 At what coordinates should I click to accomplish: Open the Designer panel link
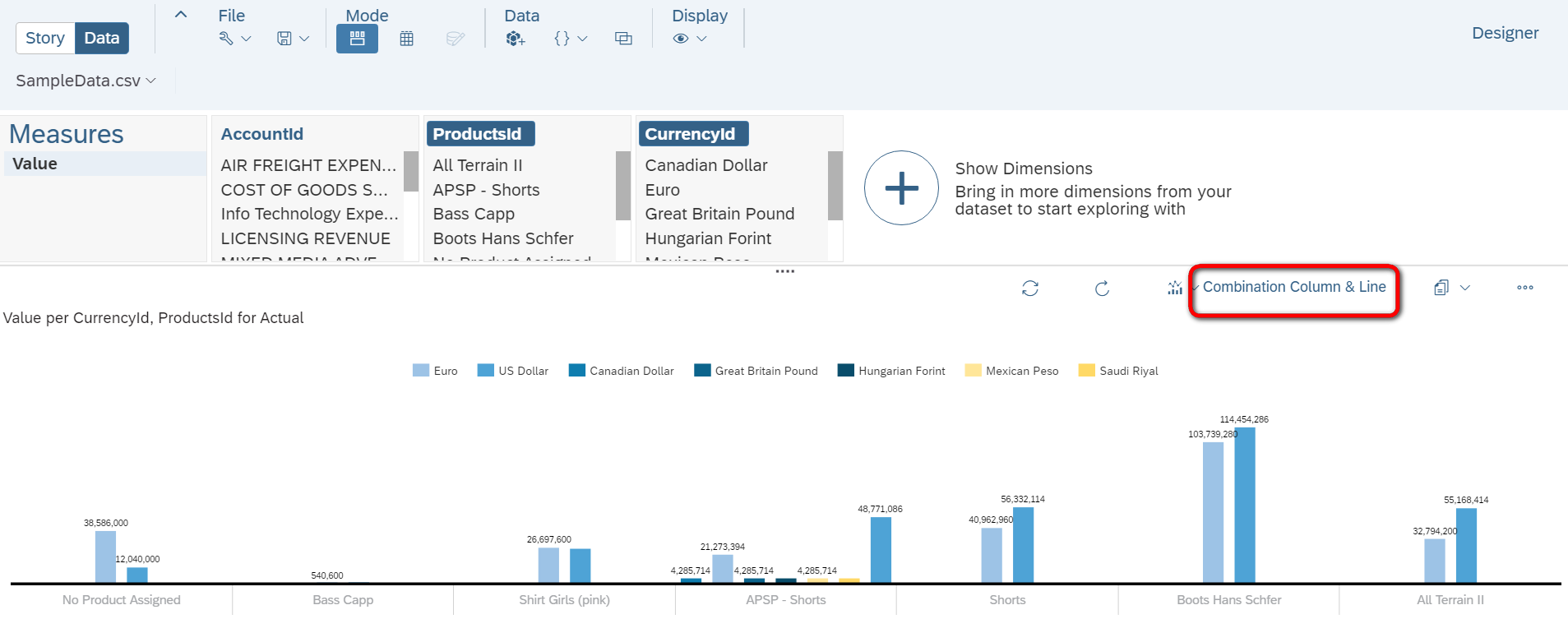(x=1505, y=33)
